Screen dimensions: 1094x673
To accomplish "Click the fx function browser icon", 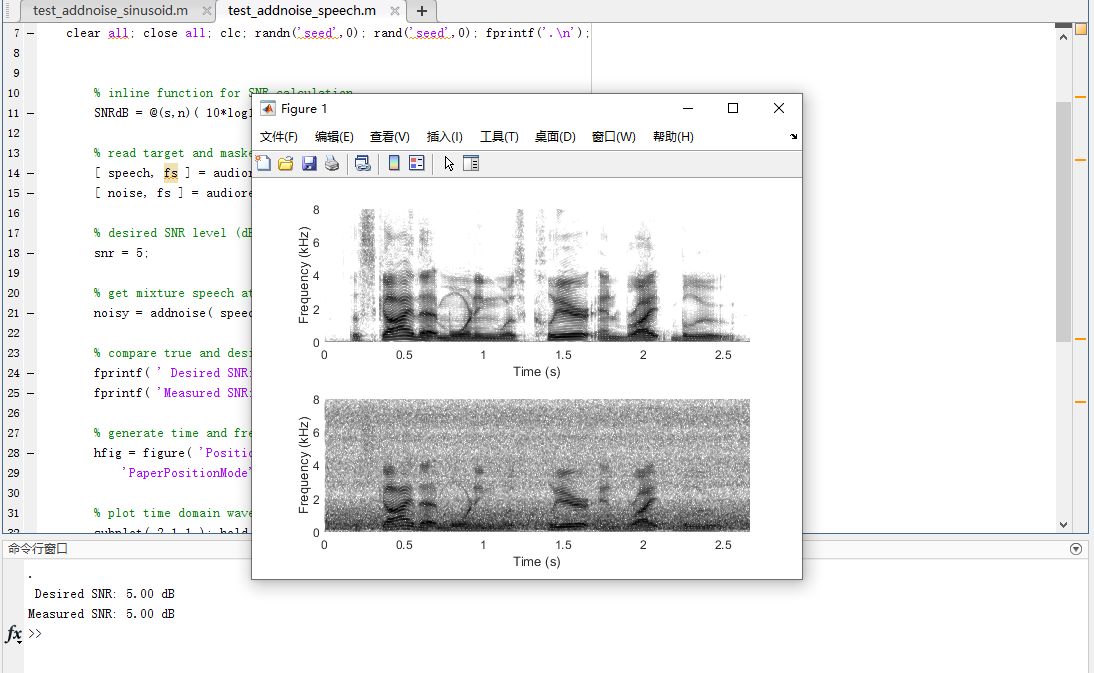I will (14, 634).
